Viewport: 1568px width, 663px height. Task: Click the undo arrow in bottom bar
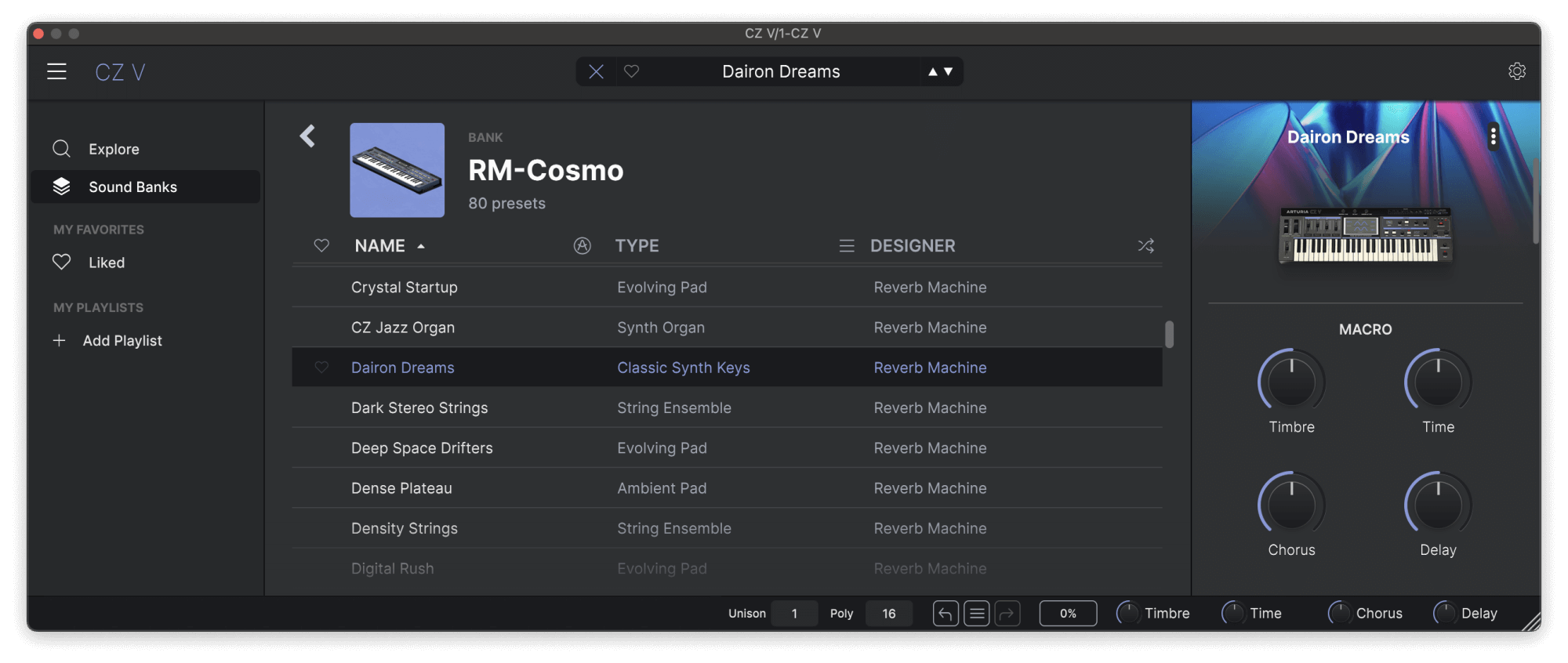pos(946,614)
